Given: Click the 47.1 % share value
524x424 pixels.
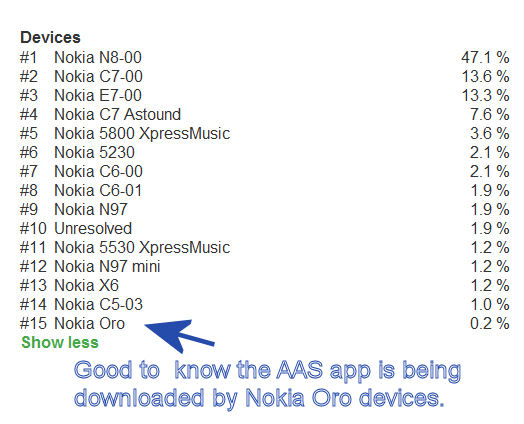Looking at the screenshot, I should pos(485,57).
